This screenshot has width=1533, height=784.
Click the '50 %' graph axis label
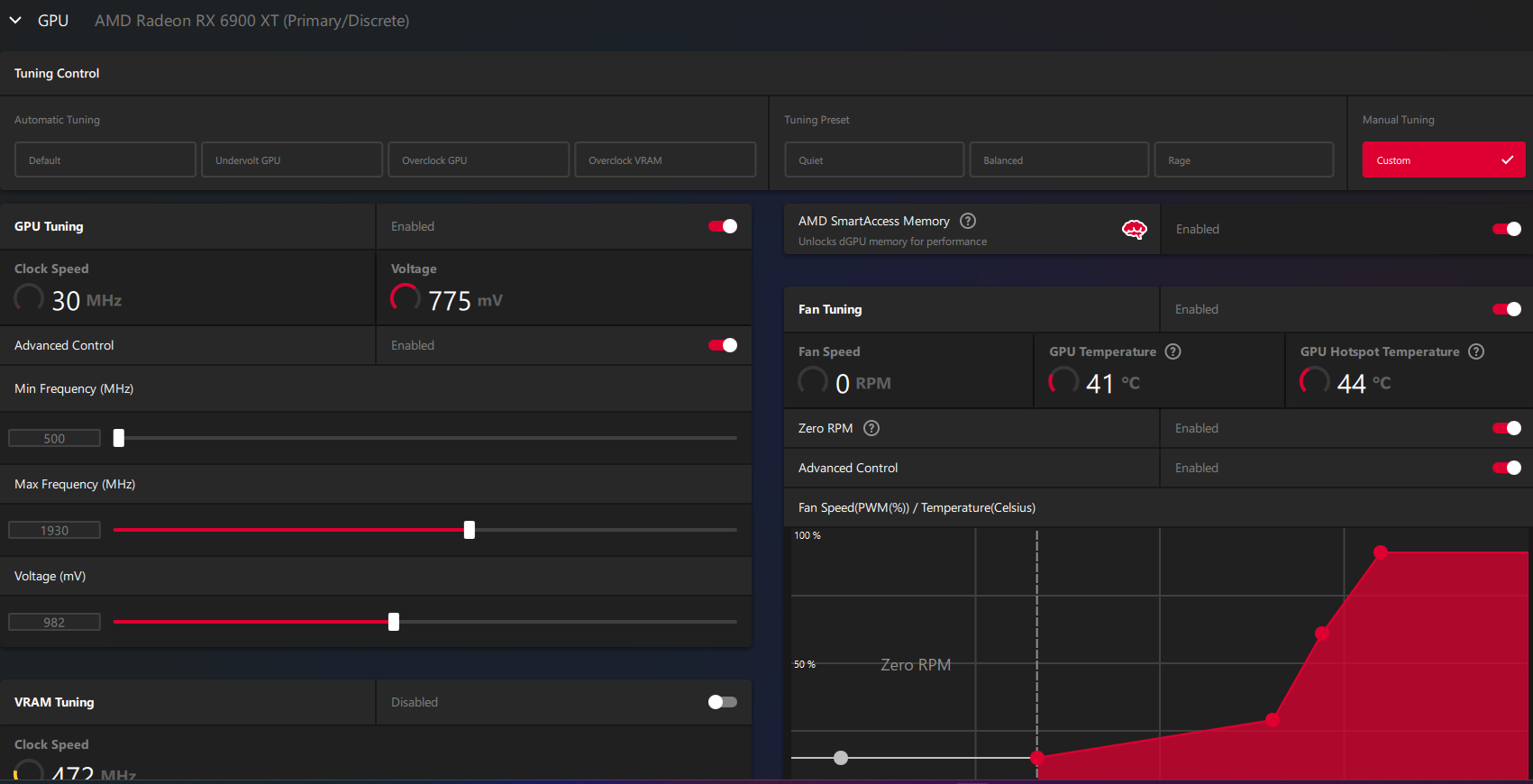pyautogui.click(x=805, y=664)
